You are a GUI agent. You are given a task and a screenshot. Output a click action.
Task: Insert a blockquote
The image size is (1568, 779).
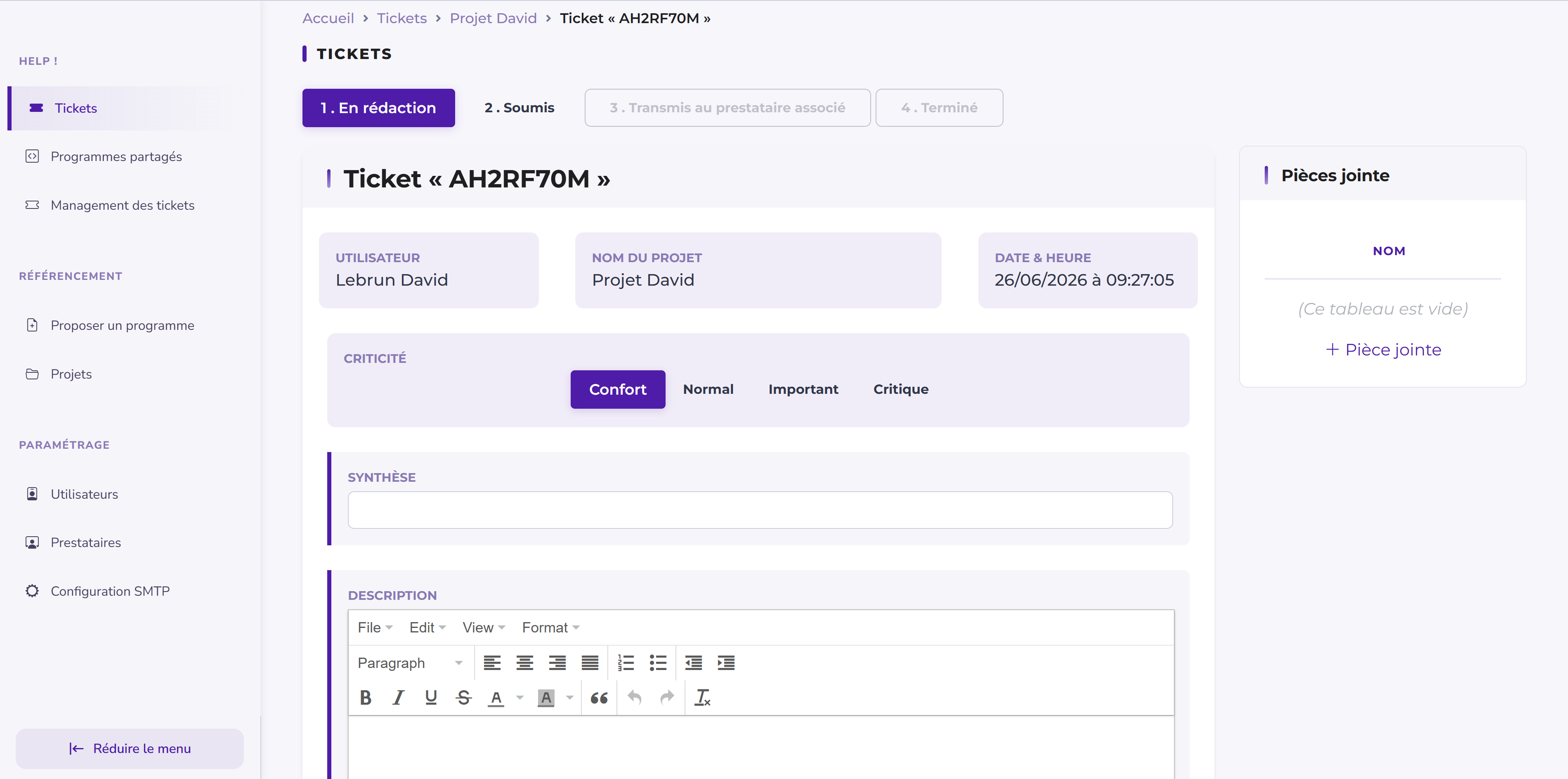pos(599,697)
